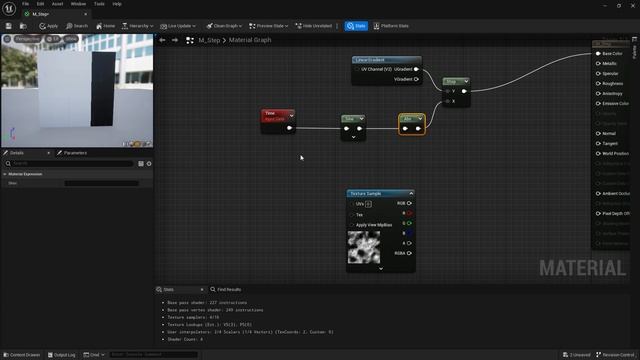Open the Edit menu
The width and height of the screenshot is (640, 360).
point(40,4)
